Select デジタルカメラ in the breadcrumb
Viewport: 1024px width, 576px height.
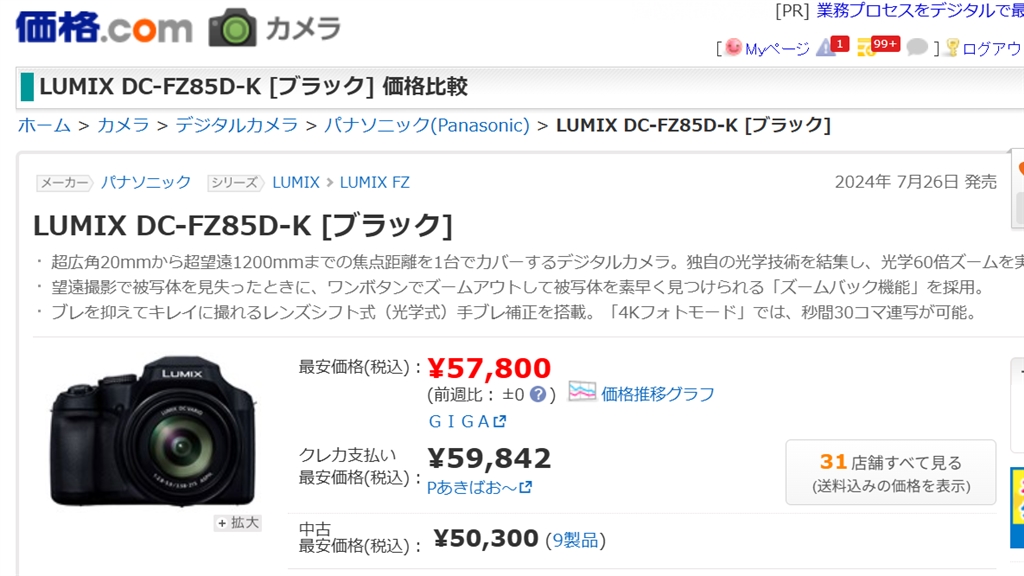[x=237, y=125]
